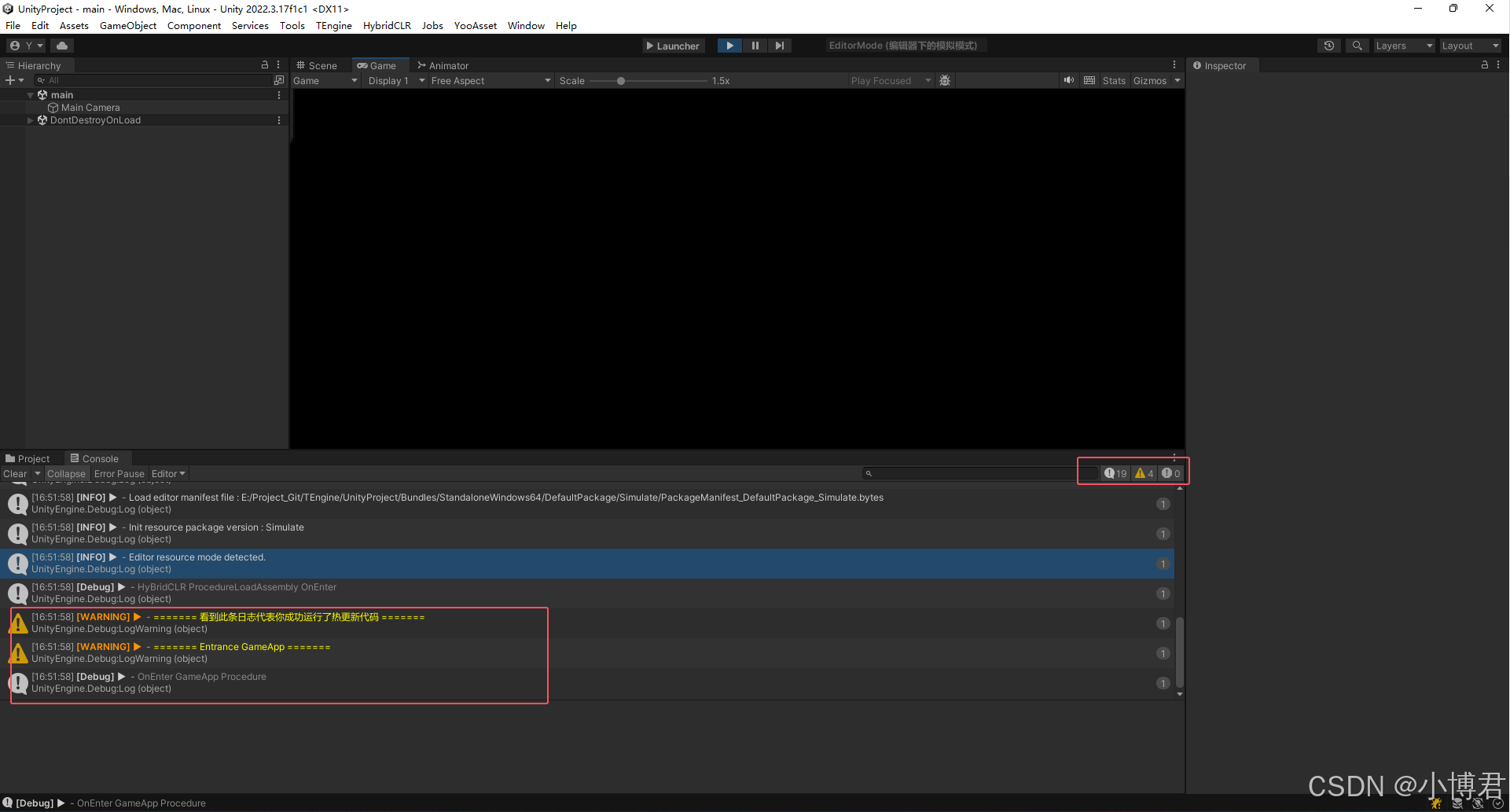Screen dimensions: 1510x812
Task: Click the Launcher button in toolbar
Action: click(x=673, y=45)
